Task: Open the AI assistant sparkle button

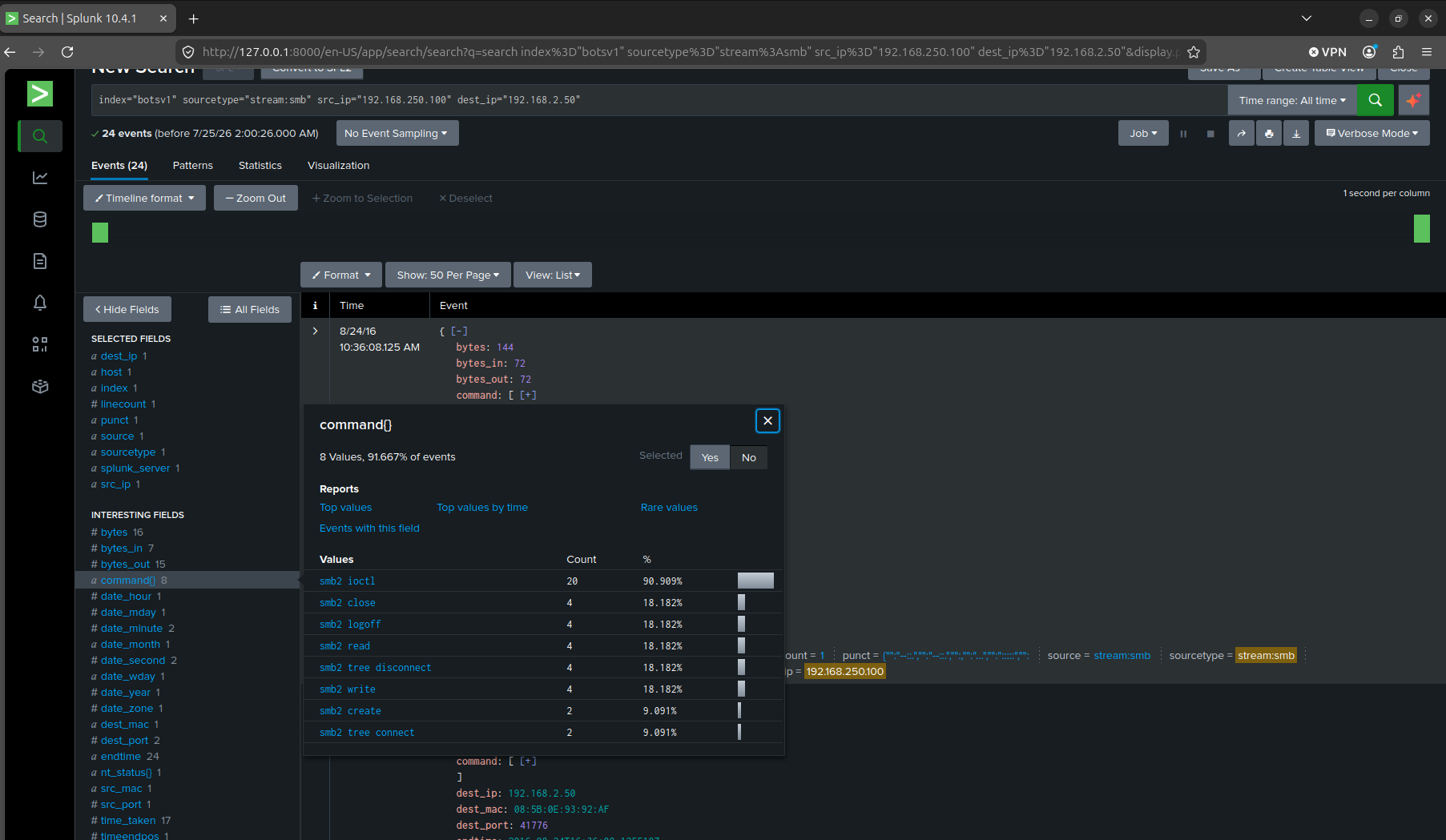Action: (x=1414, y=100)
